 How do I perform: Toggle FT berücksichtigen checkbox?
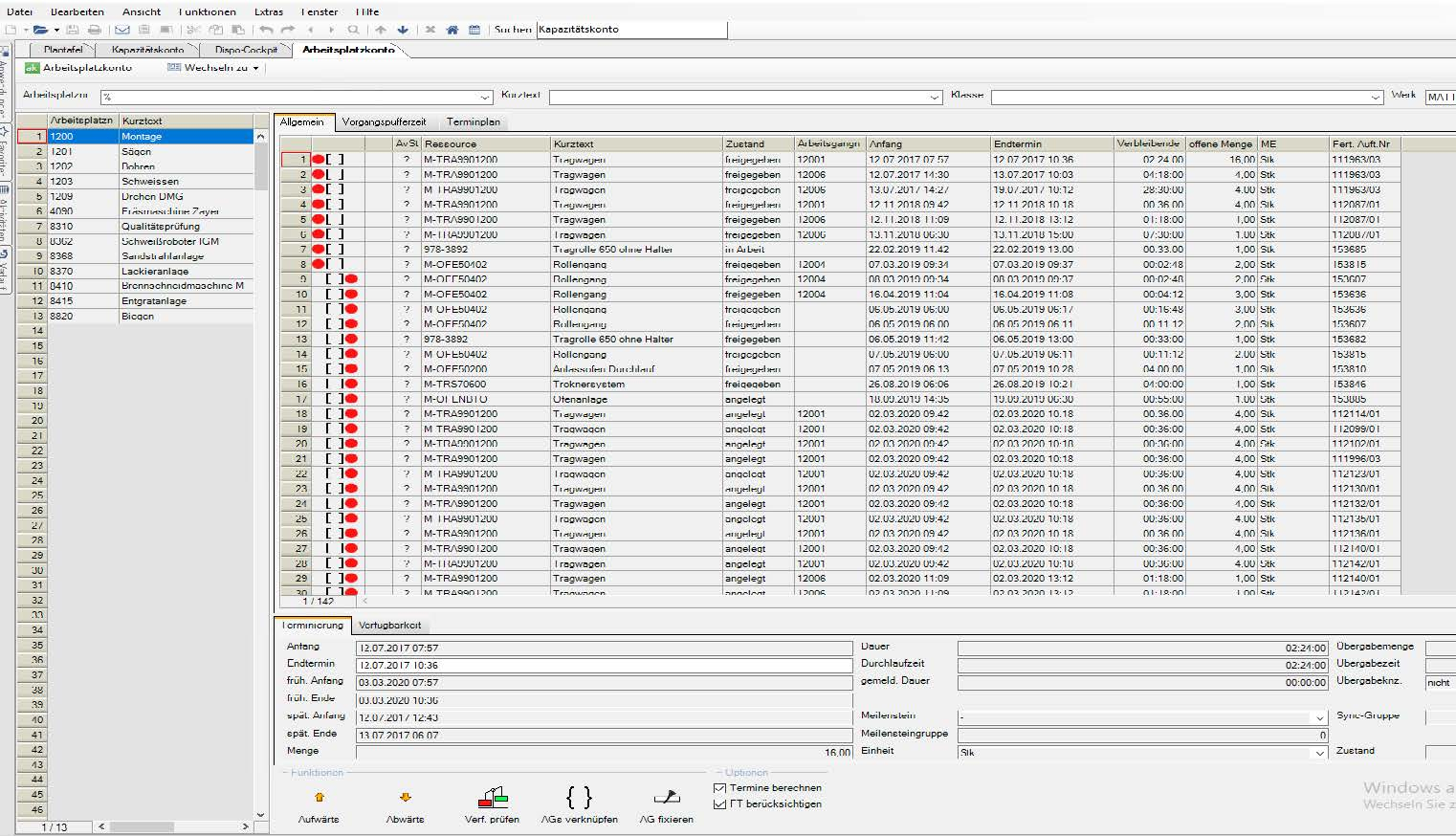pos(720,804)
